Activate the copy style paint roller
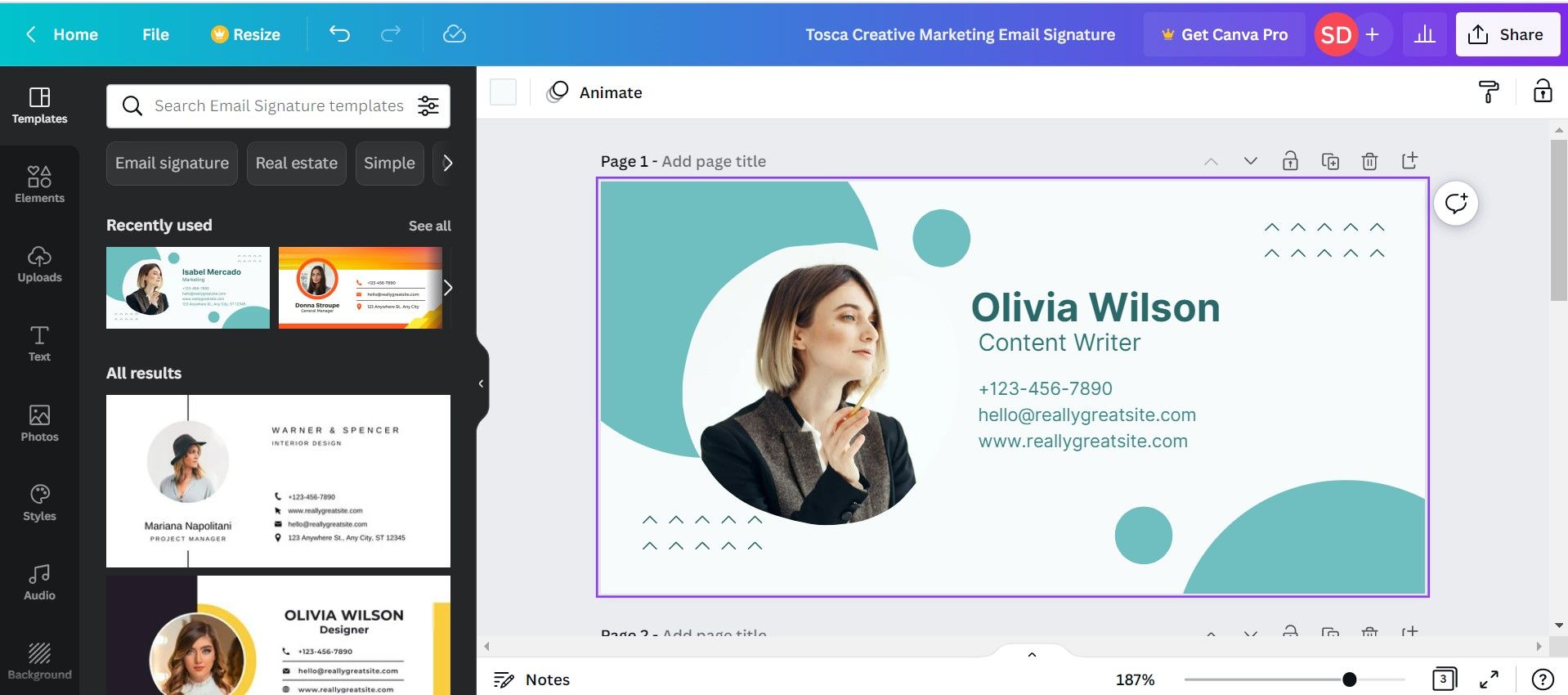 coord(1489,92)
